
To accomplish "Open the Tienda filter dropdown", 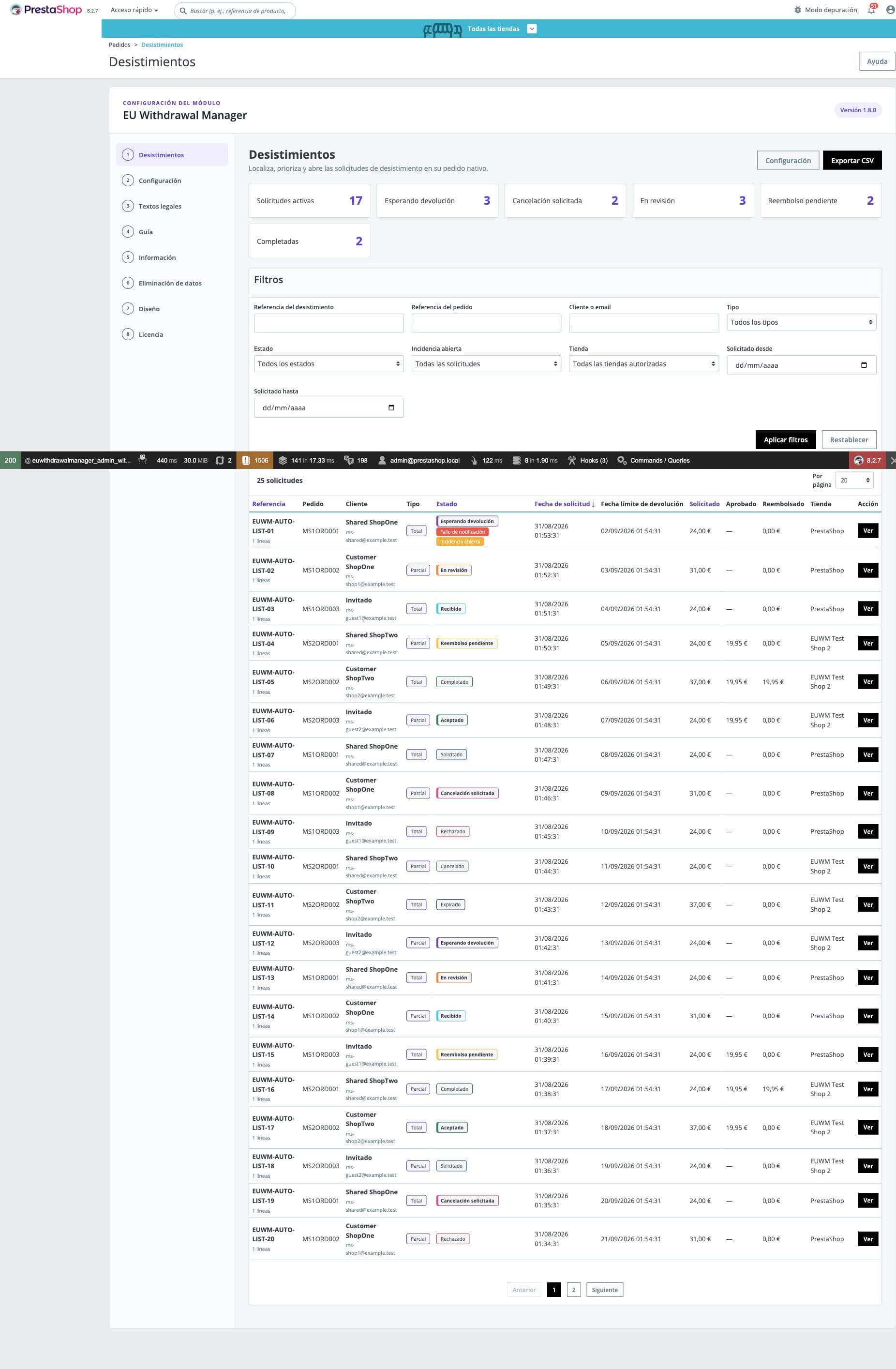I will click(x=643, y=363).
